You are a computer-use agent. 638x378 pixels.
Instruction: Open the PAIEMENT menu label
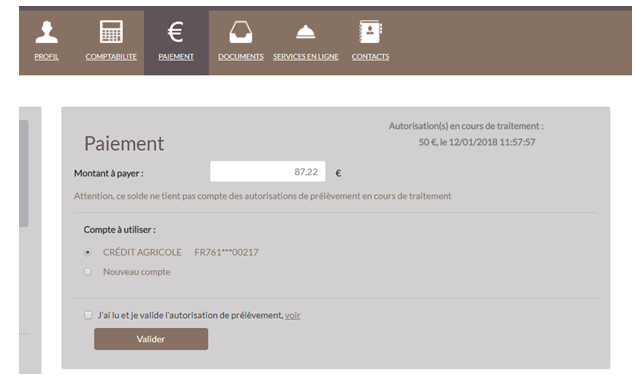click(176, 57)
